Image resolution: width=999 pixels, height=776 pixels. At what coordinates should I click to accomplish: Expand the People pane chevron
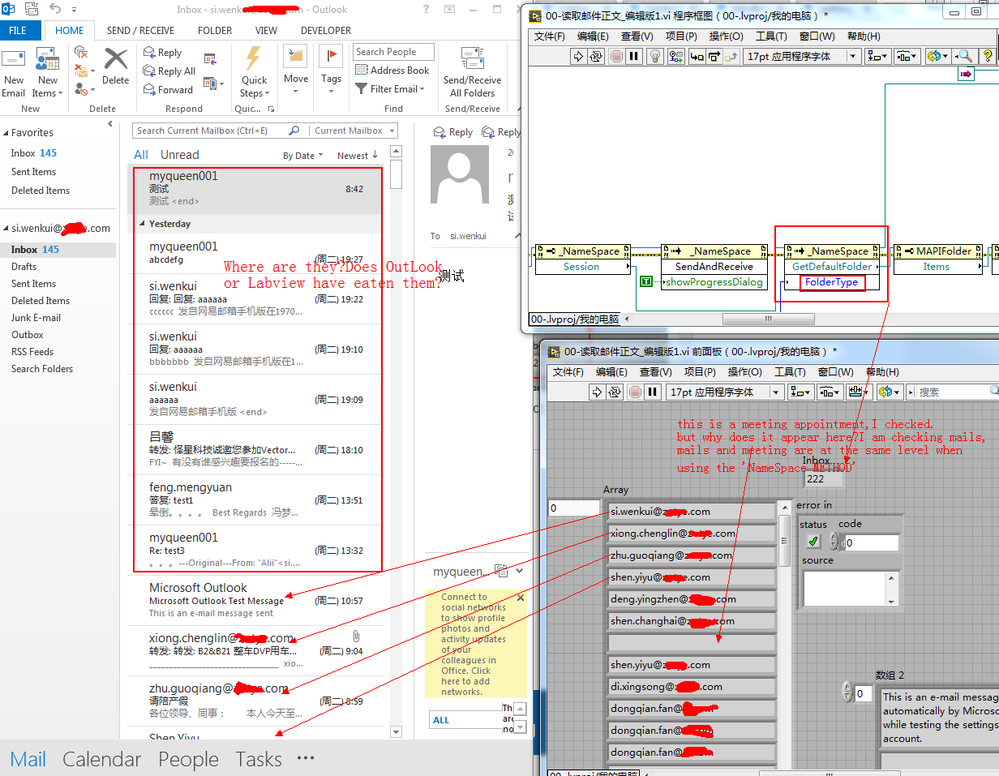click(519, 571)
